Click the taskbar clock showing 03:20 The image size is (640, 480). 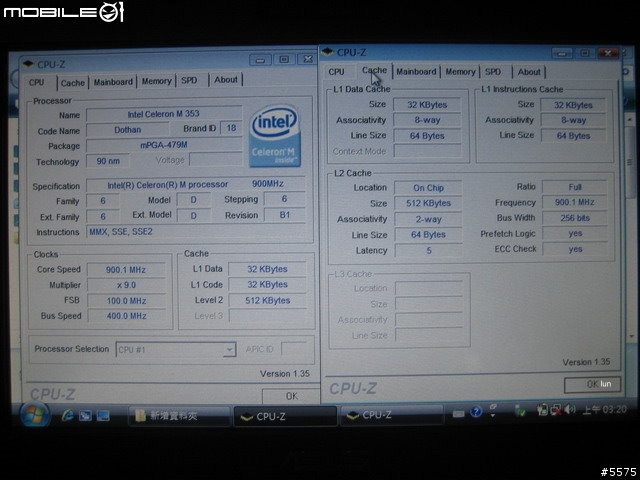tap(604, 409)
